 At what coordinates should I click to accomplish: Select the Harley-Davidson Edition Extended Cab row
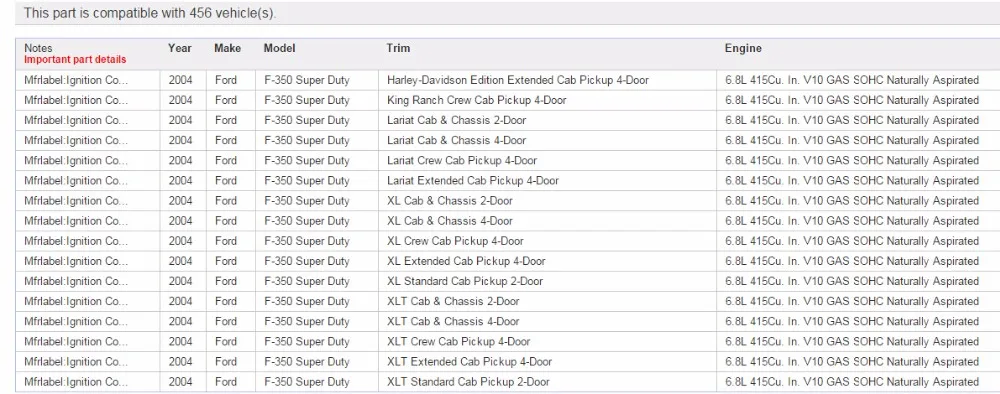coord(508,80)
